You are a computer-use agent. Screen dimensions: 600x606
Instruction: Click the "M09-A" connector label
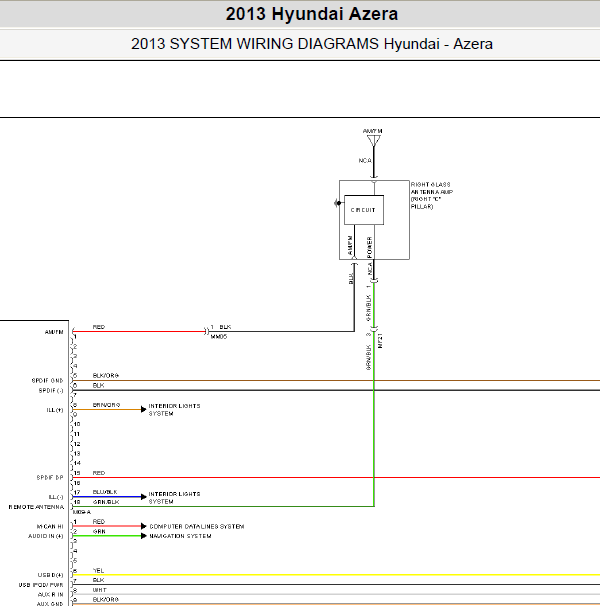pos(82,512)
